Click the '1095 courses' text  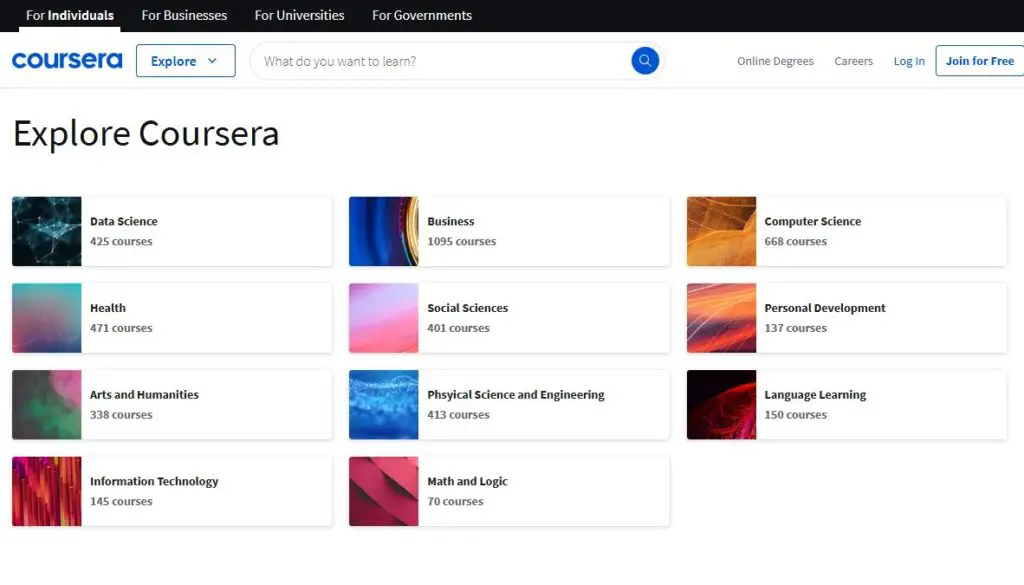[461, 241]
